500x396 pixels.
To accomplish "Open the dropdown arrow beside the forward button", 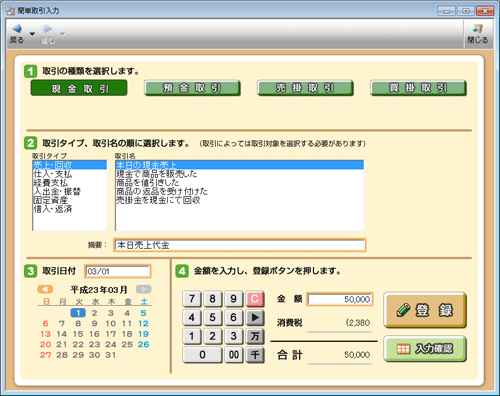I will [x=63, y=34].
